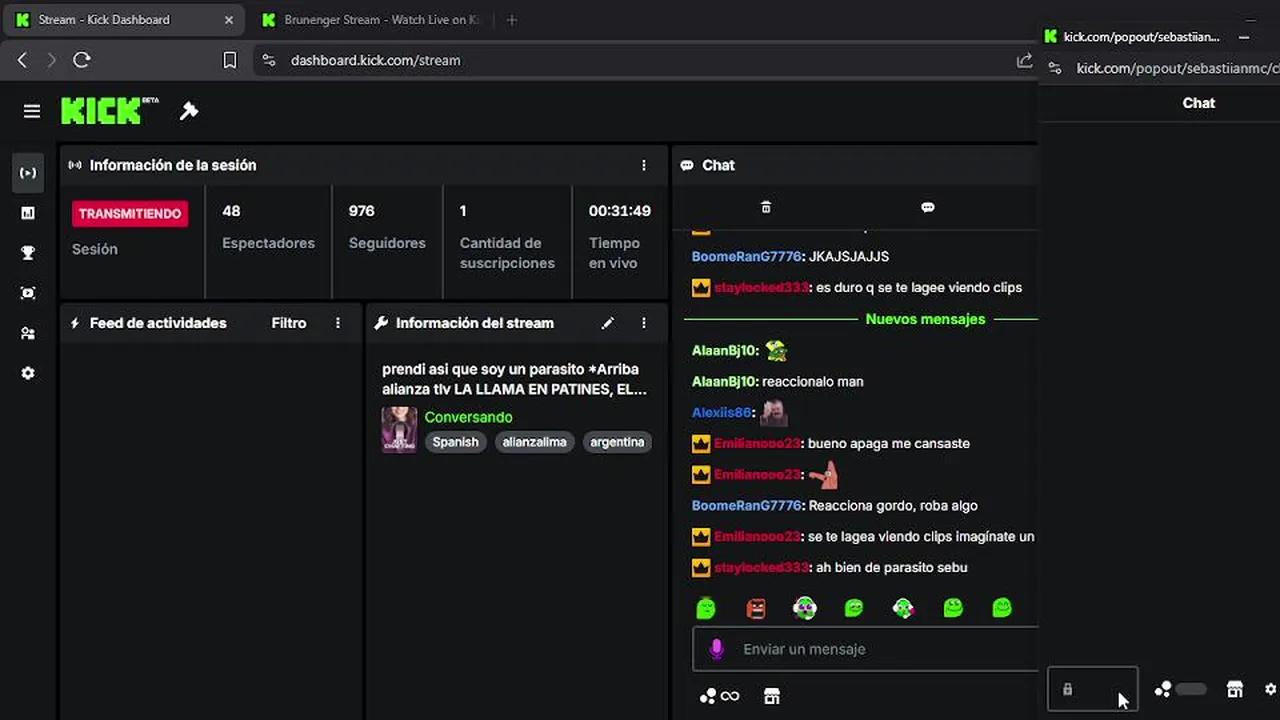
Task: Insert the first green blob emote
Action: [x=706, y=607]
